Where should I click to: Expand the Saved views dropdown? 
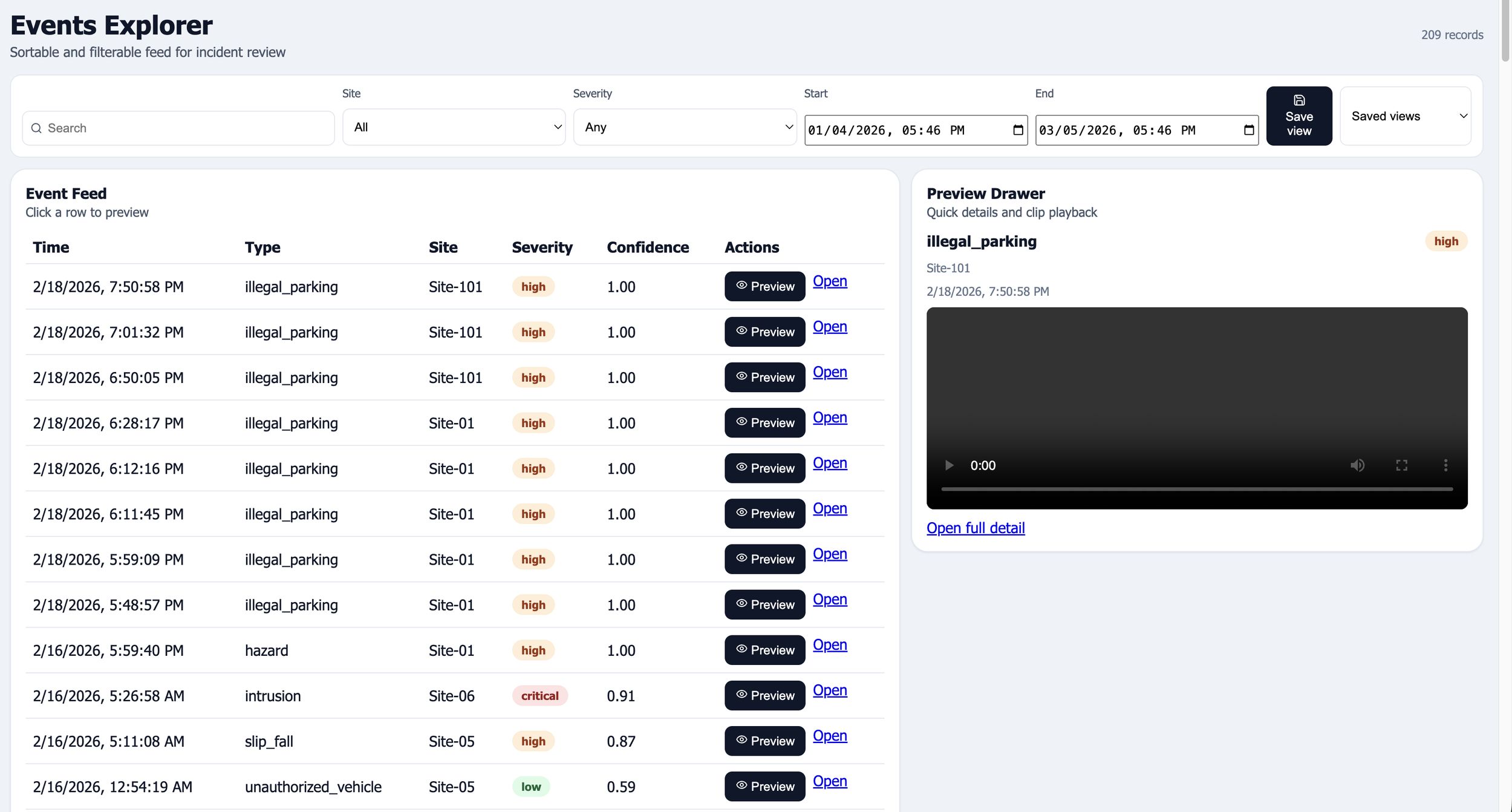[1405, 116]
